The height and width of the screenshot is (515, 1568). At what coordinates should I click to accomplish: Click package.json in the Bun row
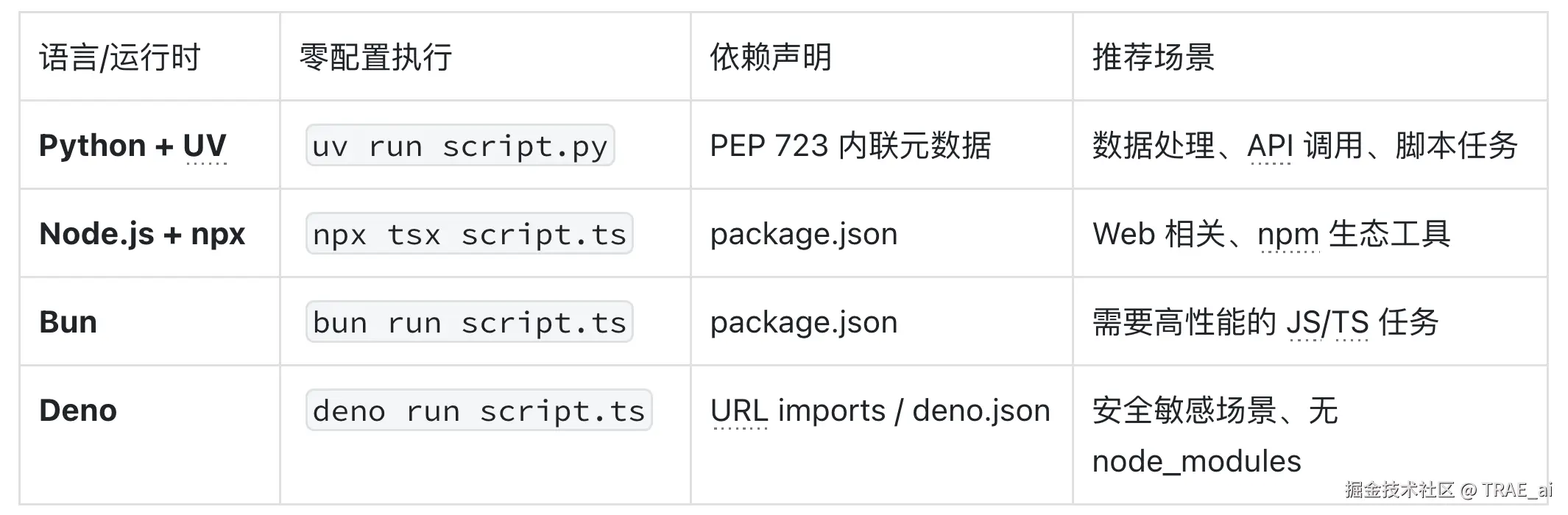804,322
